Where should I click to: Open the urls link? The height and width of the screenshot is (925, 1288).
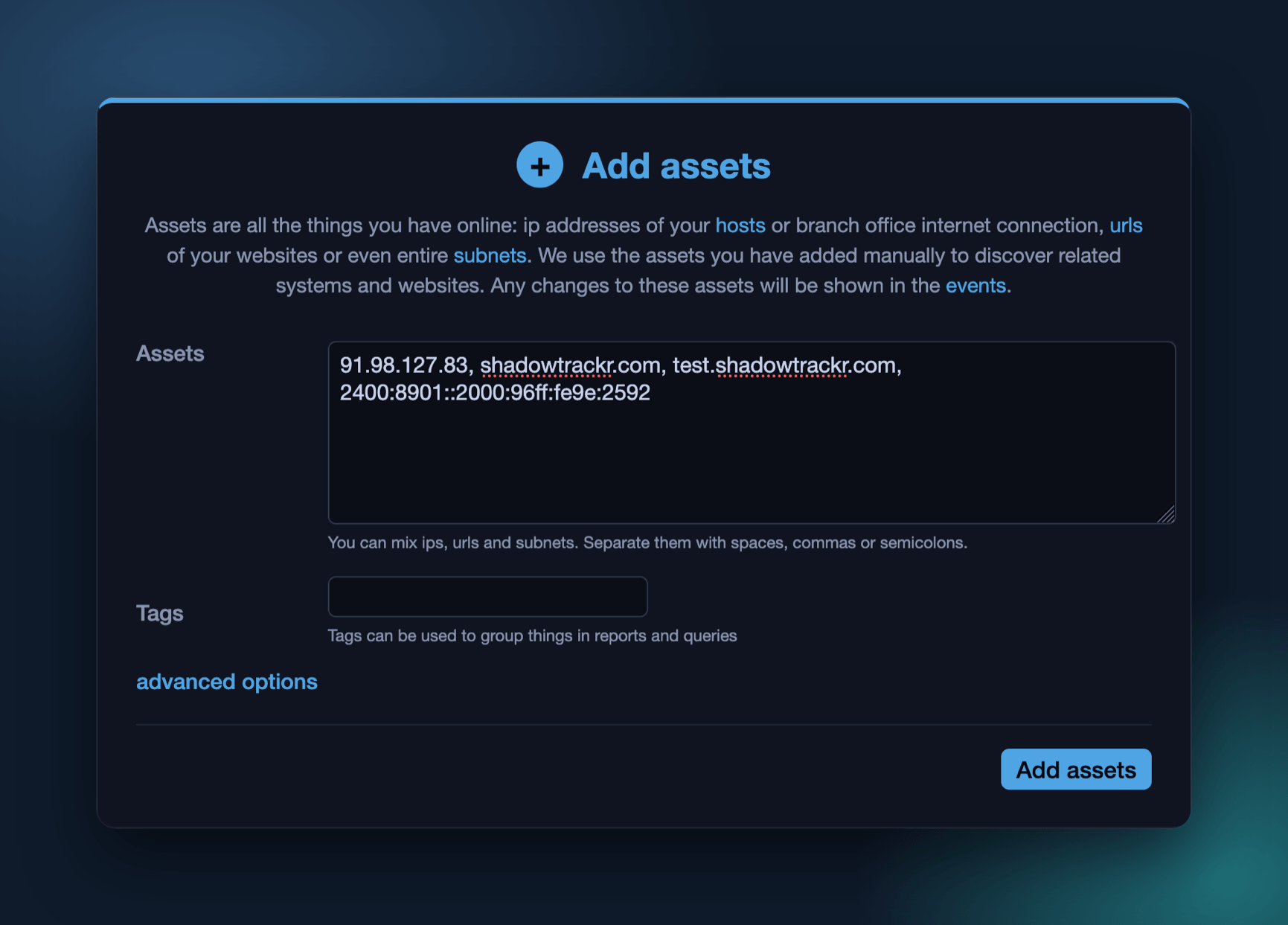(x=1126, y=225)
